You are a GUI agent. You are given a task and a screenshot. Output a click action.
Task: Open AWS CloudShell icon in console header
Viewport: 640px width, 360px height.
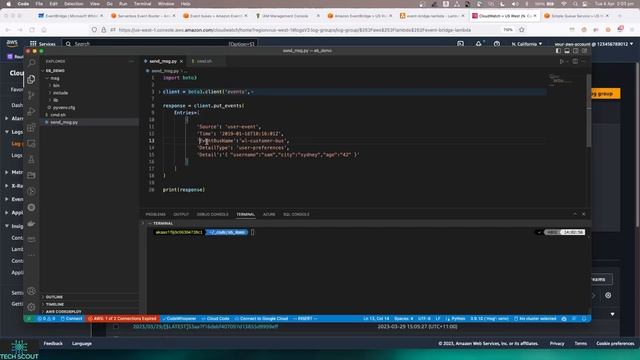click(x=460, y=44)
